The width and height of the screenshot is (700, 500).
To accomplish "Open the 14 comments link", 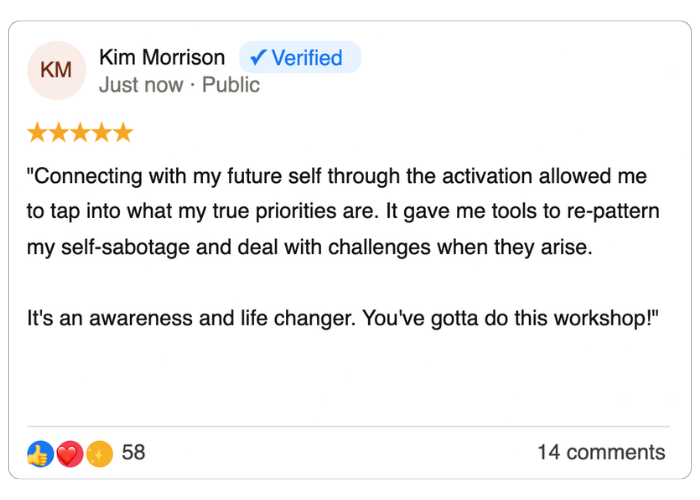I will tap(600, 452).
